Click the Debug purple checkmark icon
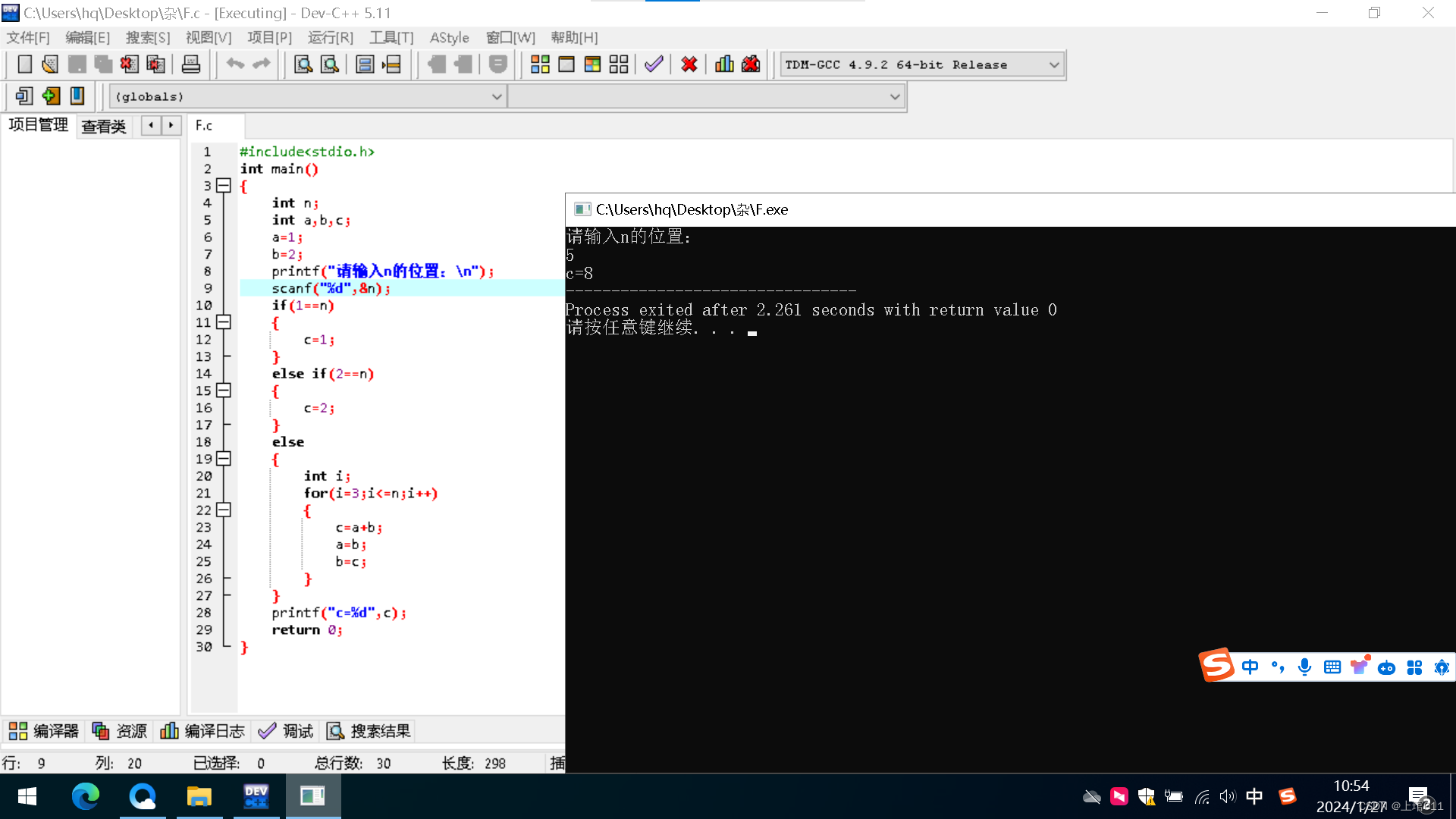Screen dimensions: 1456x819 click(x=654, y=64)
